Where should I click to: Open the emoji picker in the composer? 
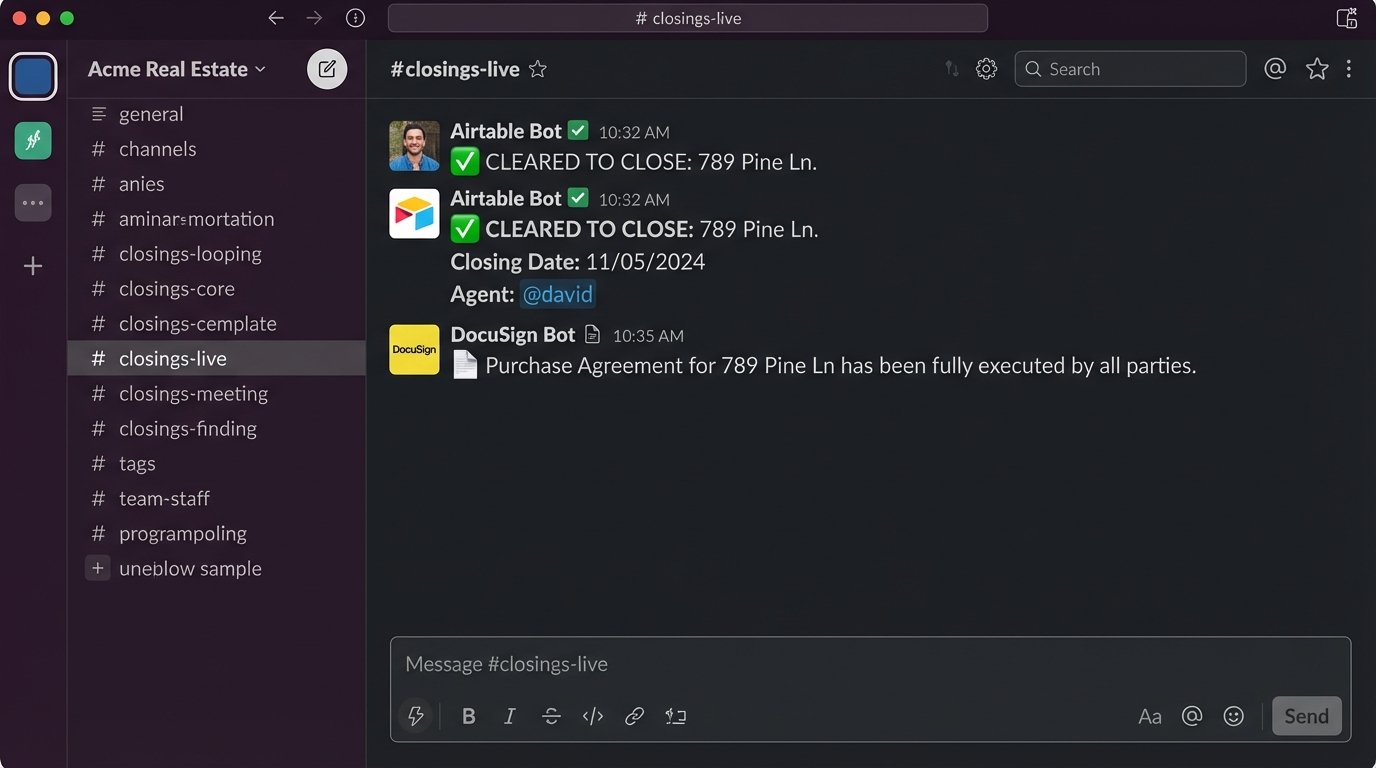(x=1233, y=716)
